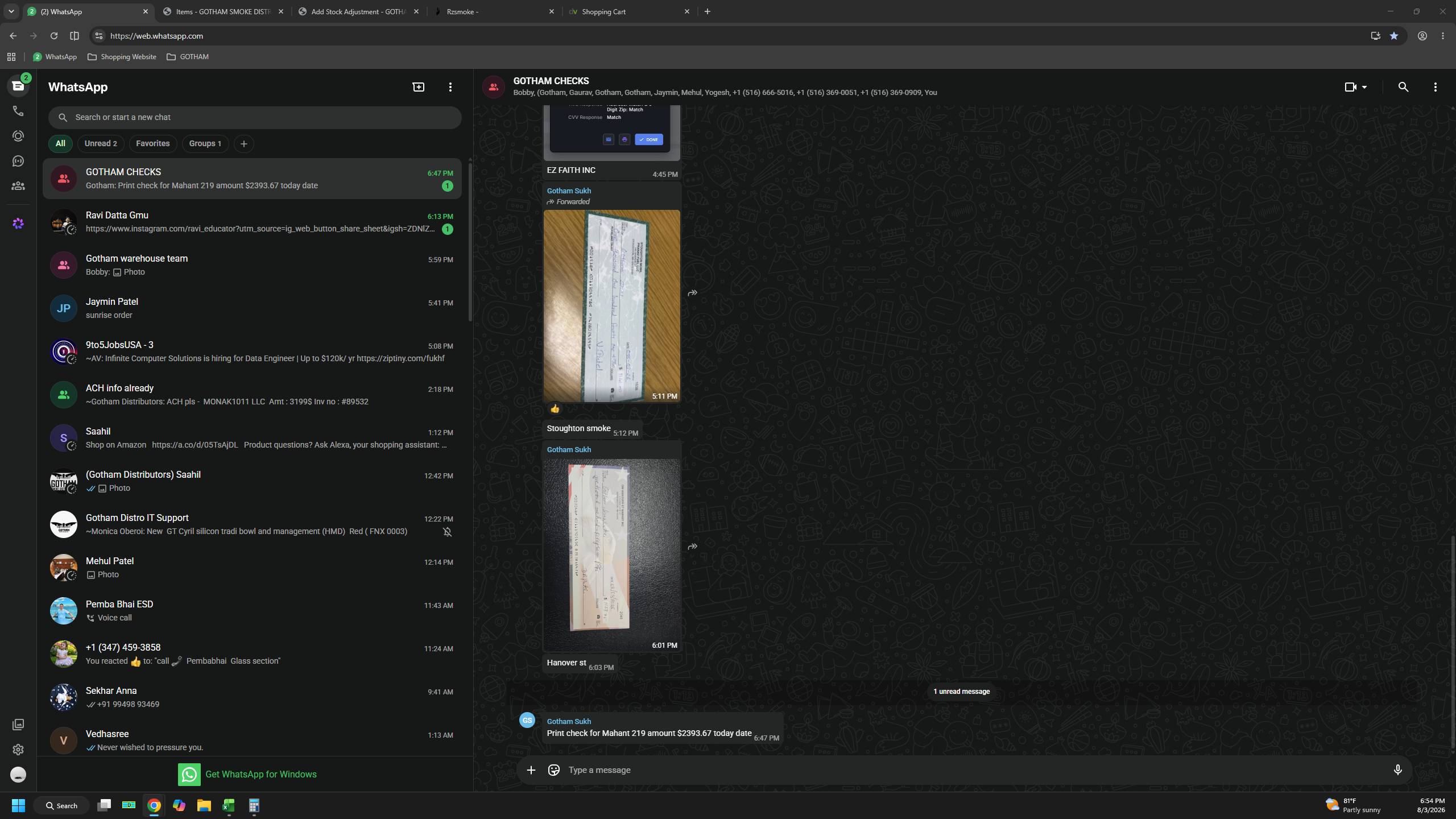Open the Calls icon in WhatsApp sidebar

[18, 111]
